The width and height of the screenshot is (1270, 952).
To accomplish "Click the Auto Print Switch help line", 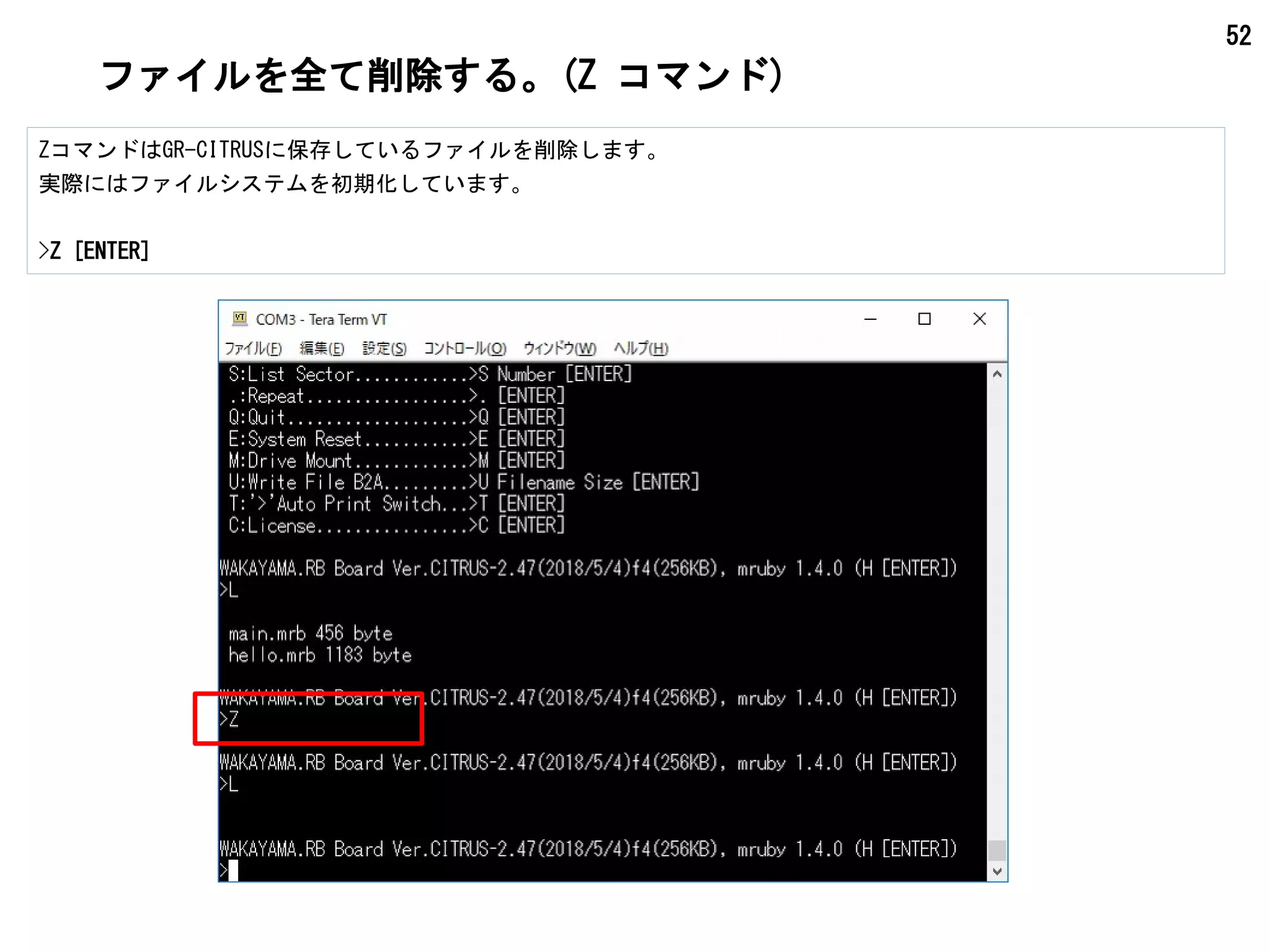I will click(x=397, y=503).
